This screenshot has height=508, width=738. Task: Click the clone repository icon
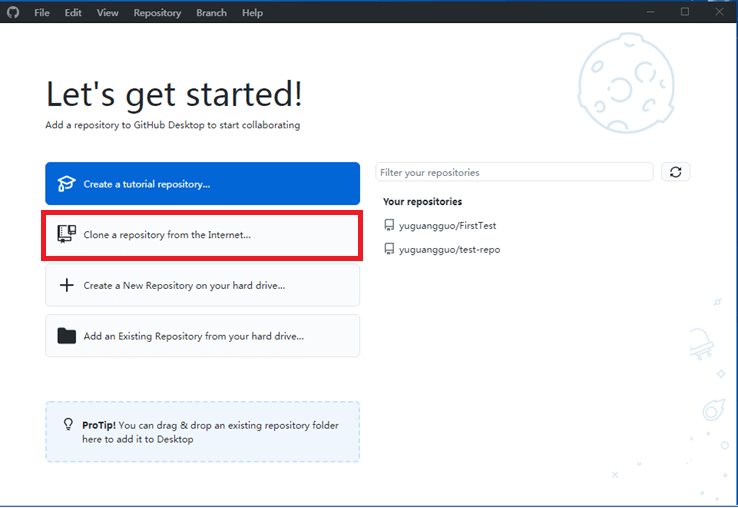point(66,234)
